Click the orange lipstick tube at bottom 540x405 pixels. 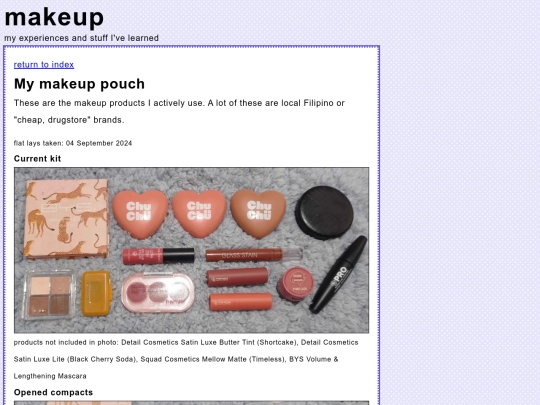[240, 302]
